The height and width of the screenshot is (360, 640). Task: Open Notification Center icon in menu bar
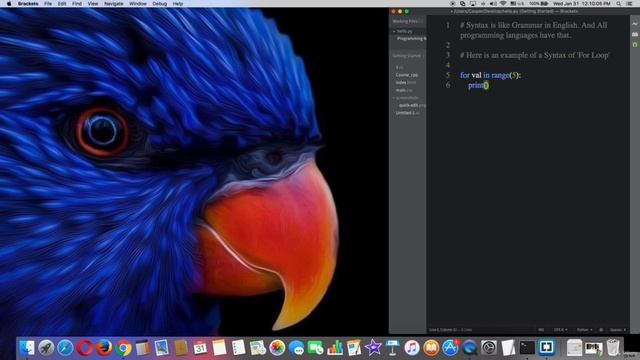tap(630, 4)
